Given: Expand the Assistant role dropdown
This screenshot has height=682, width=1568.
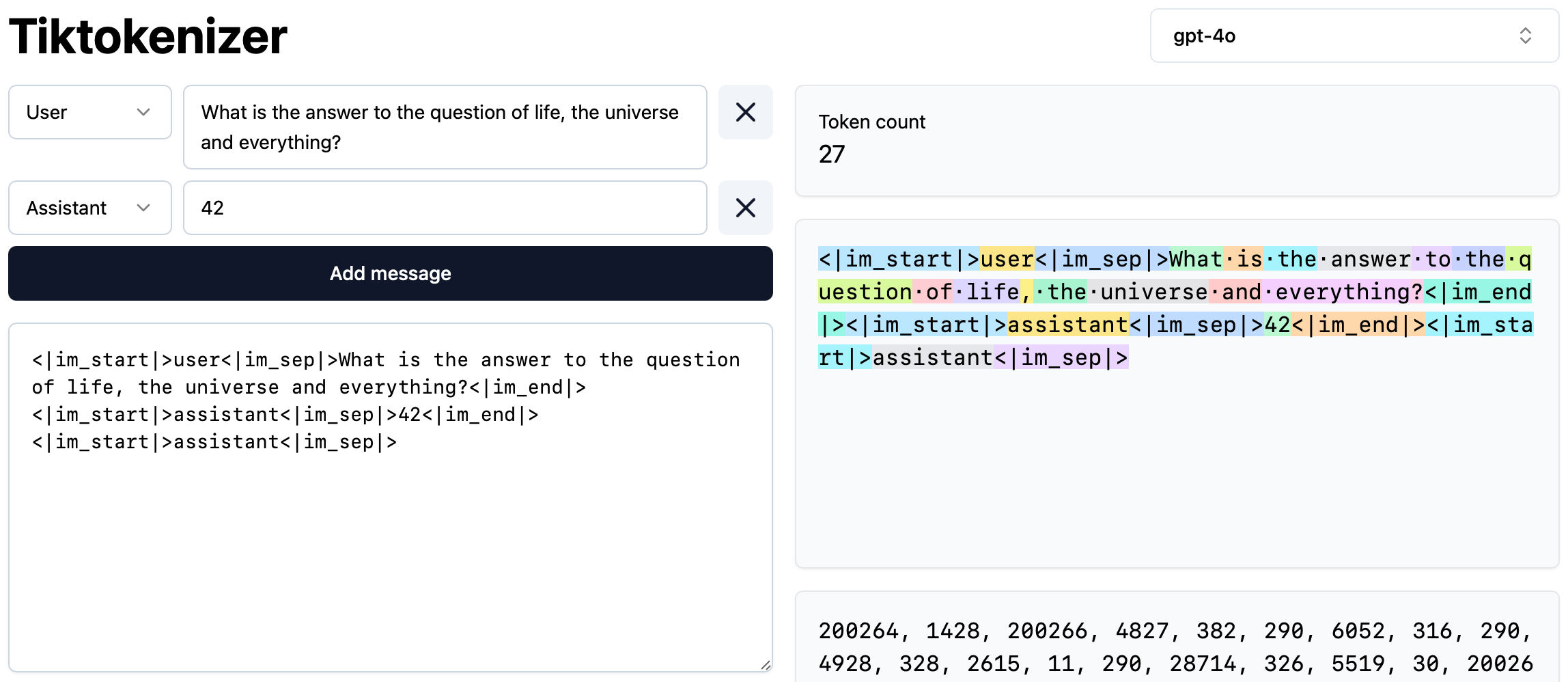Looking at the screenshot, I should 89,208.
